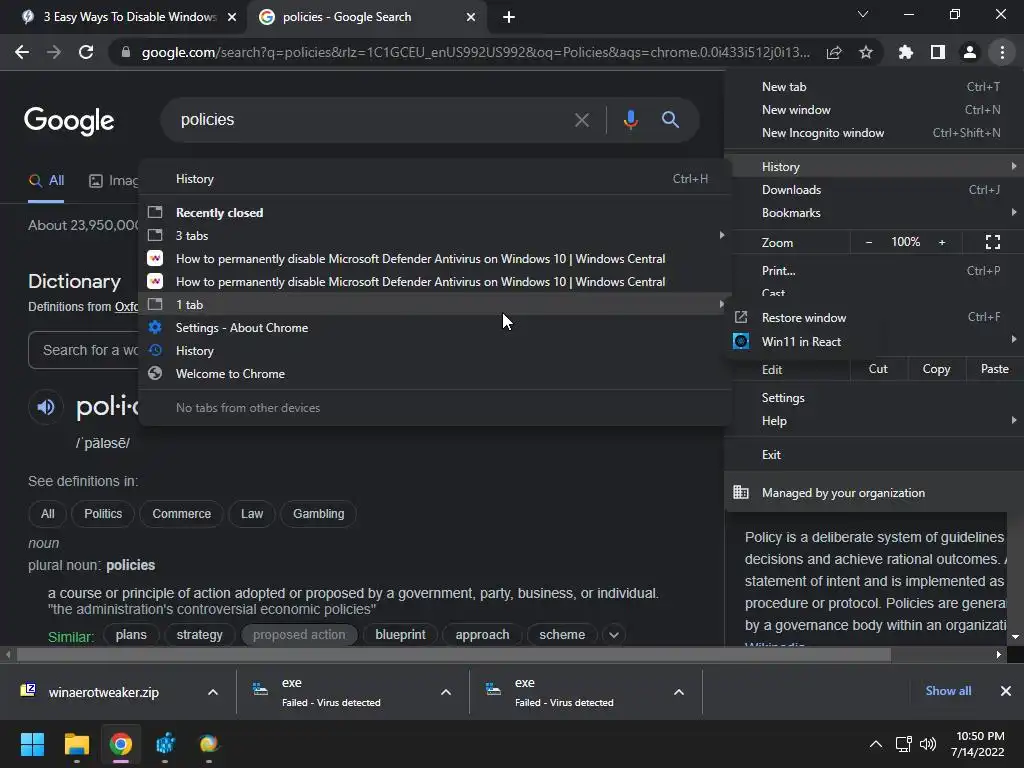Reopen first Windows Central Defender article

coord(435,259)
